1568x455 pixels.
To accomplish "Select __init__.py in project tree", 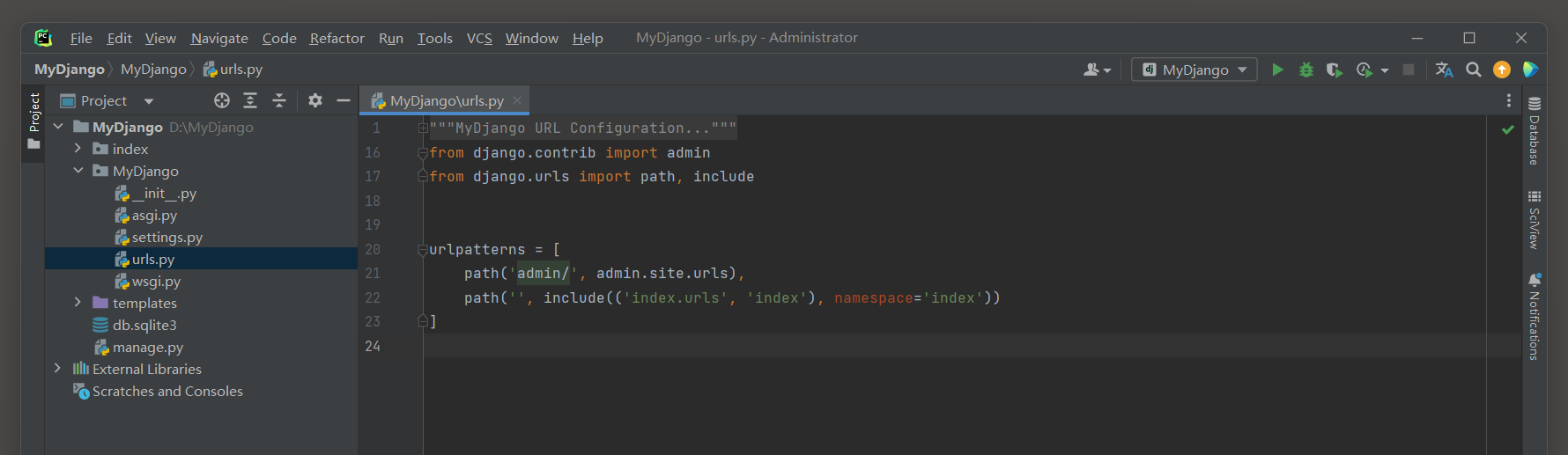I will tap(155, 193).
